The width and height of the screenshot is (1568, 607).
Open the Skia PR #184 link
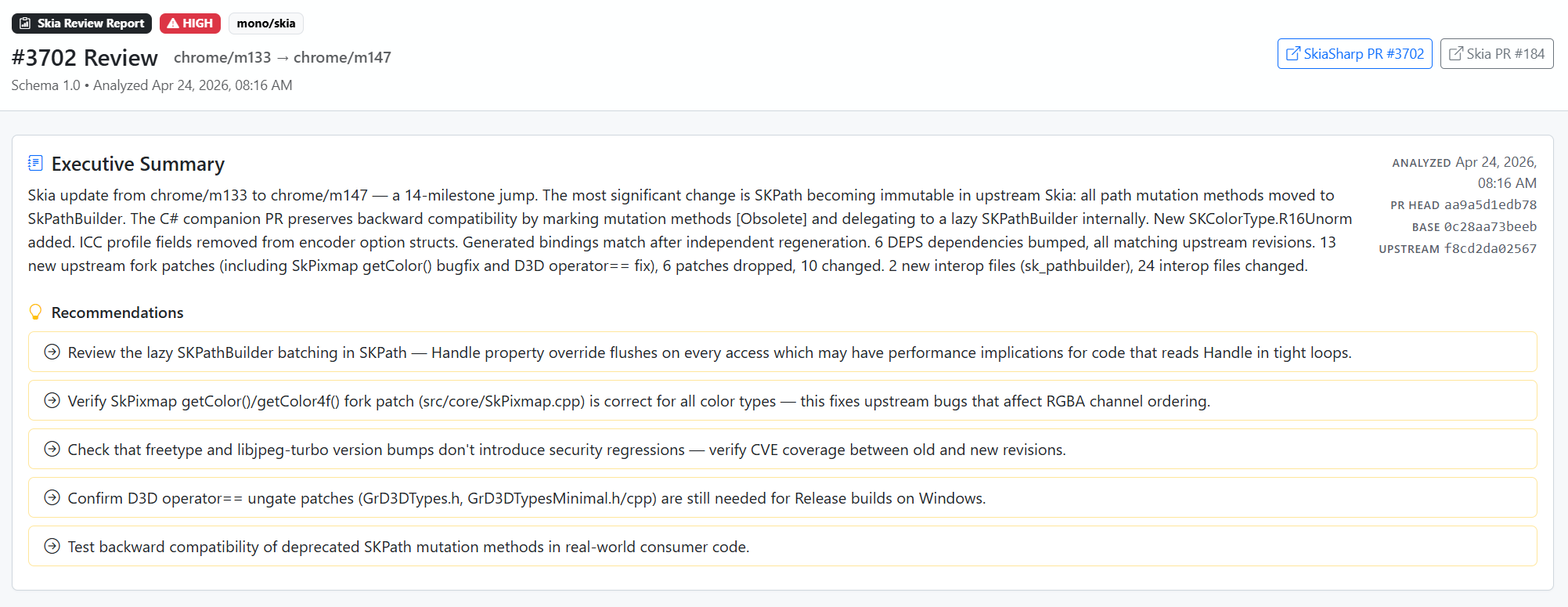1497,54
